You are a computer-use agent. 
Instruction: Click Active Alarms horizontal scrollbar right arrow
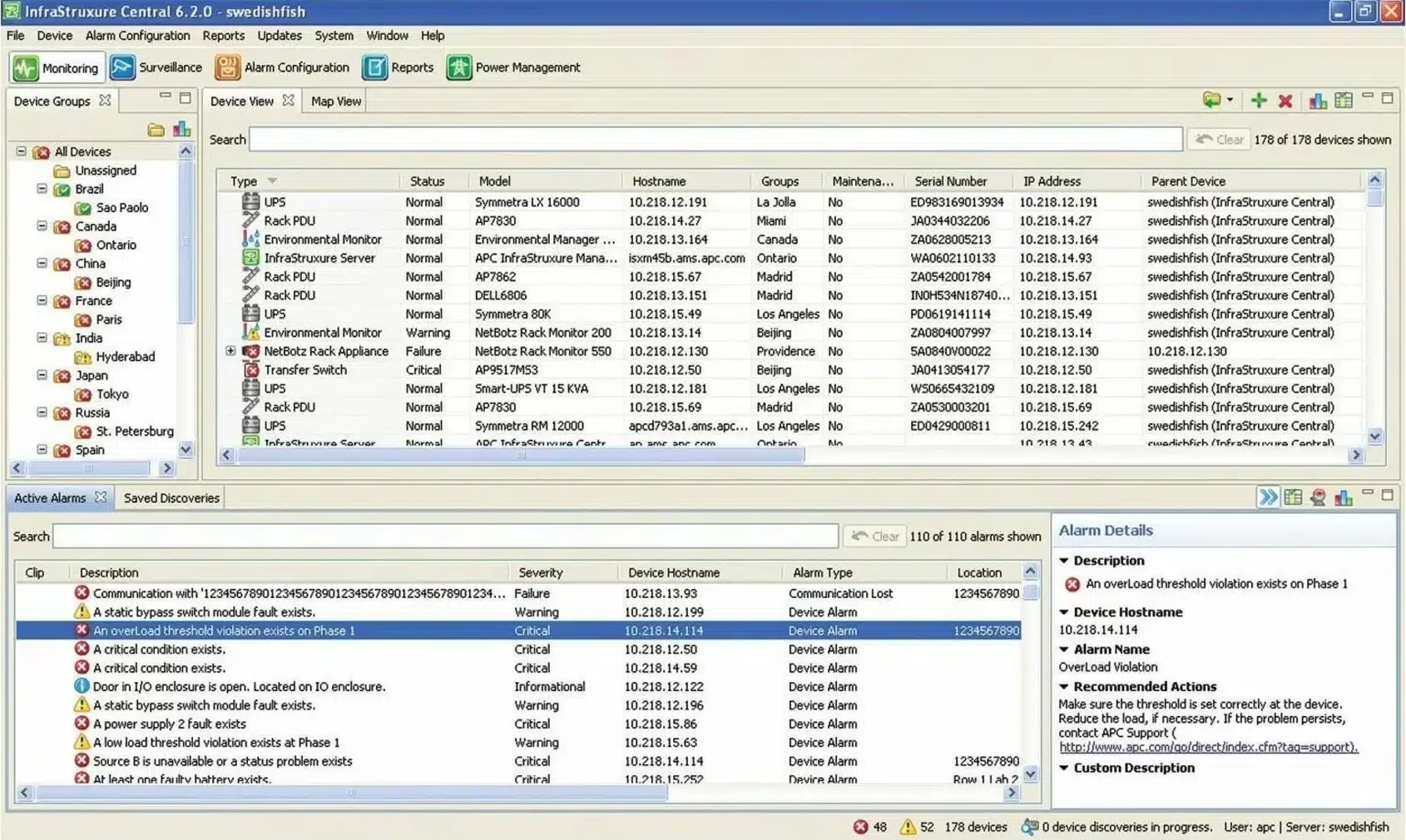tap(1012, 793)
